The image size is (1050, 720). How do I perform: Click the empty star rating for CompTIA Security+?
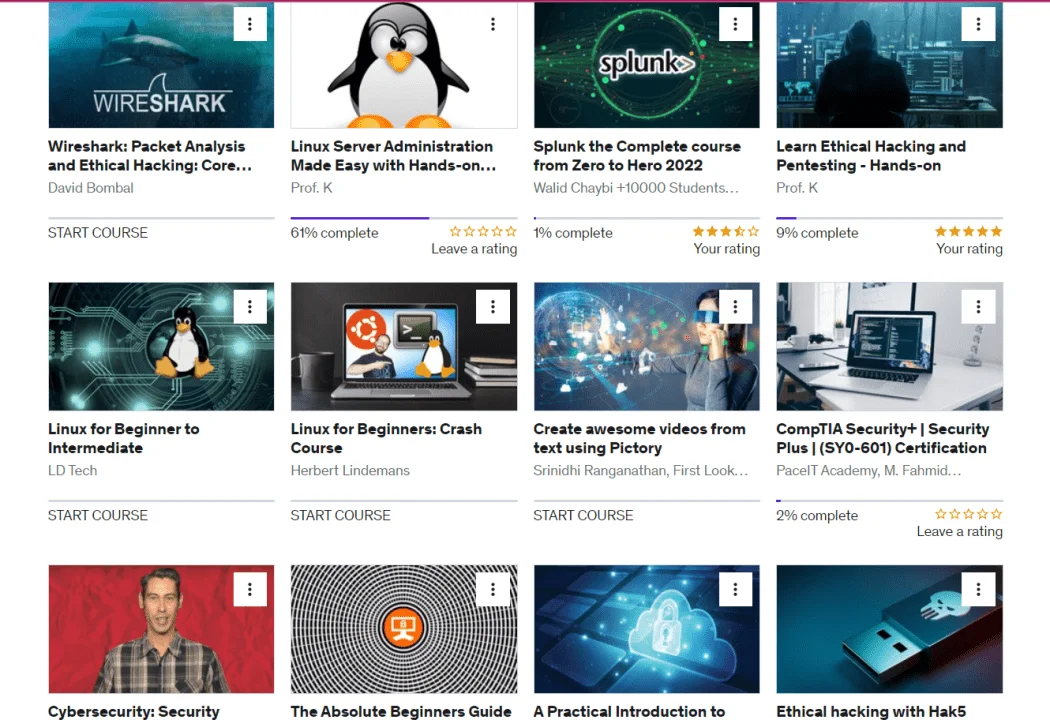click(x=969, y=514)
